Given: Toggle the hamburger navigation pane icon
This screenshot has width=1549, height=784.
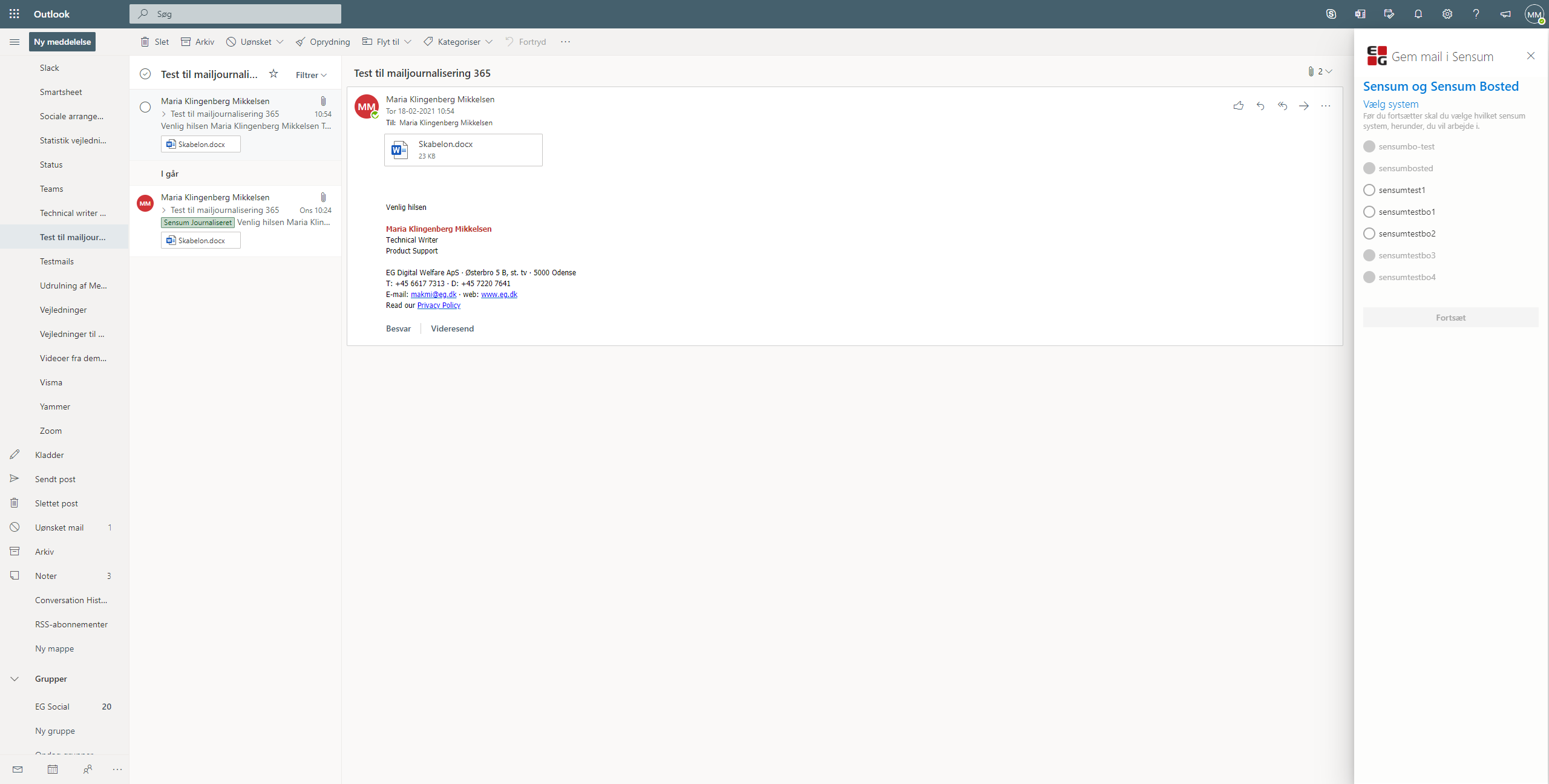Looking at the screenshot, I should point(15,42).
